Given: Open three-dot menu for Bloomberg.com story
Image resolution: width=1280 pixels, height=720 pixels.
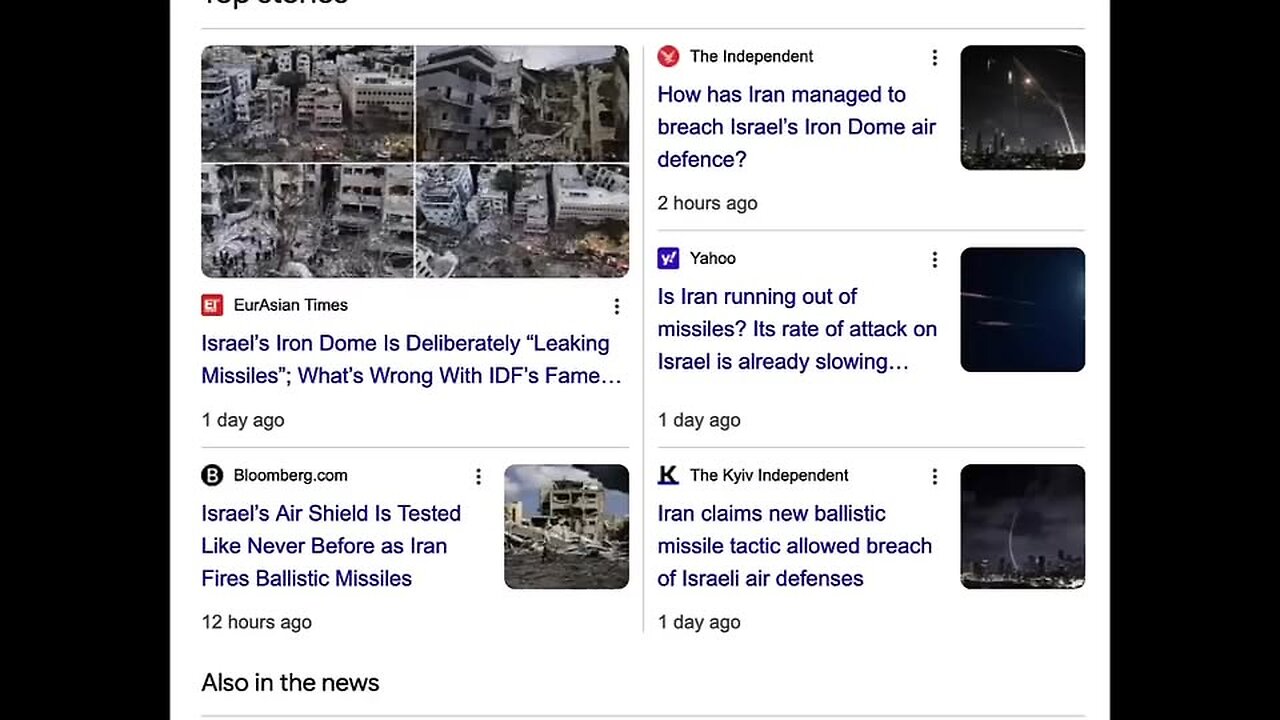Looking at the screenshot, I should 478,476.
